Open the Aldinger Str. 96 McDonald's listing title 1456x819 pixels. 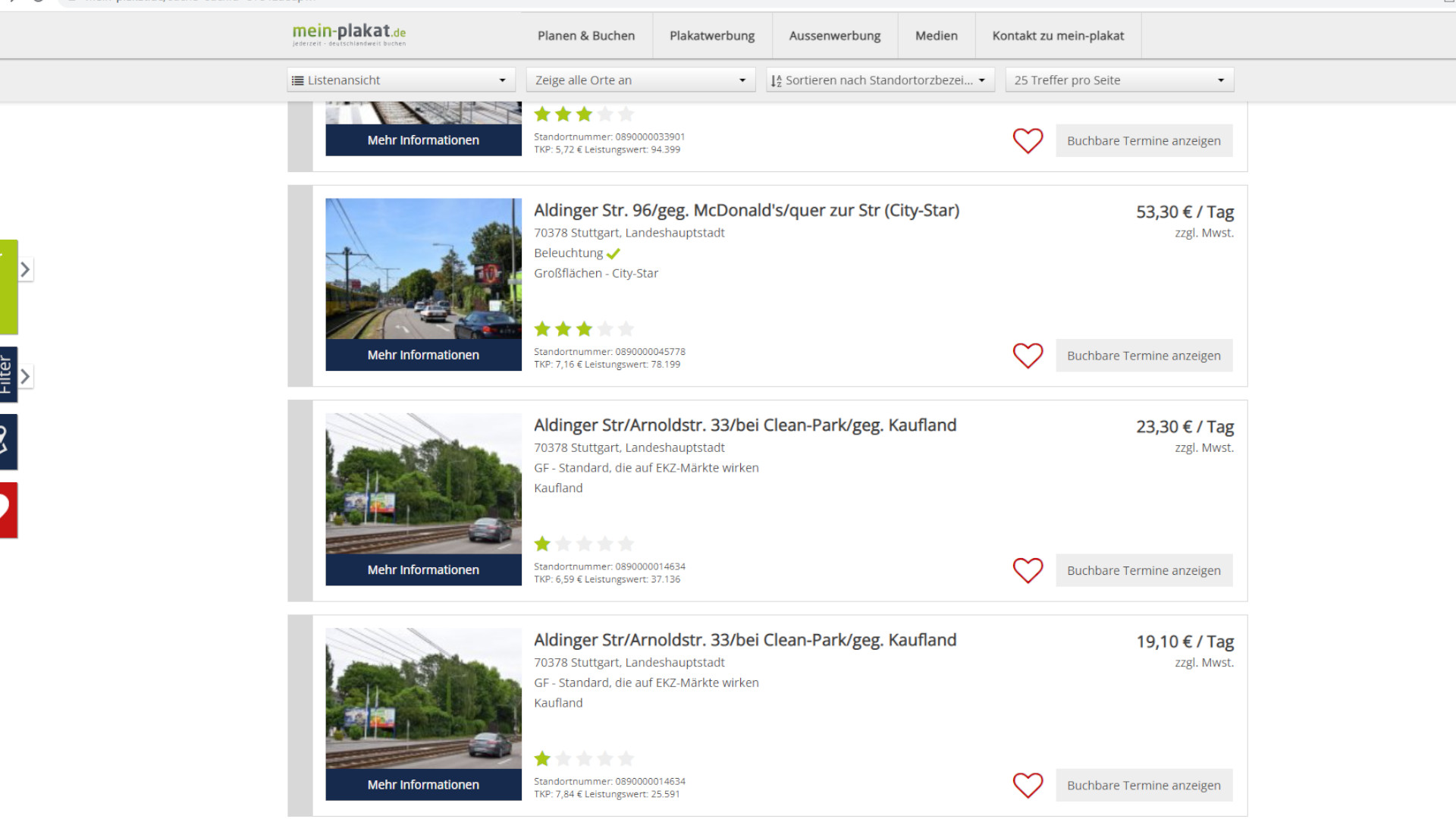pyautogui.click(x=746, y=210)
